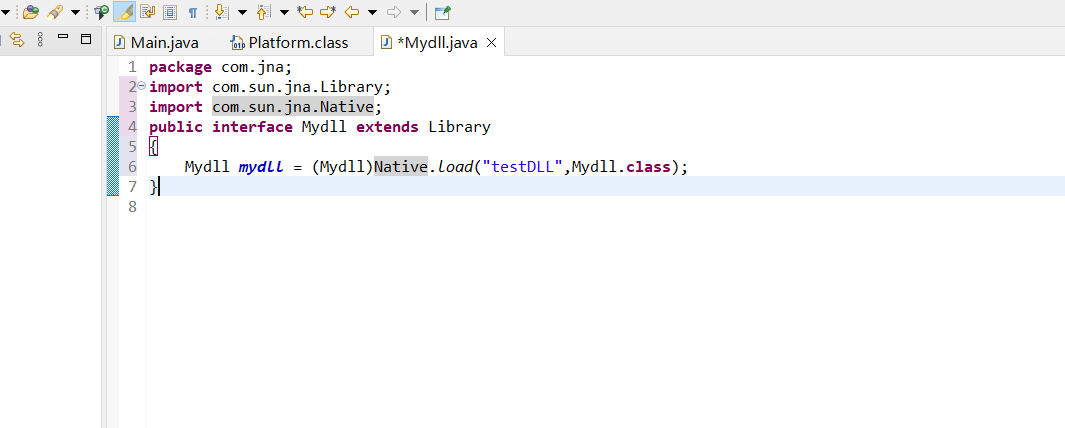Viewport: 1065px width, 428px height.
Task: Go to Next Edit Location icon
Action: (x=328, y=12)
